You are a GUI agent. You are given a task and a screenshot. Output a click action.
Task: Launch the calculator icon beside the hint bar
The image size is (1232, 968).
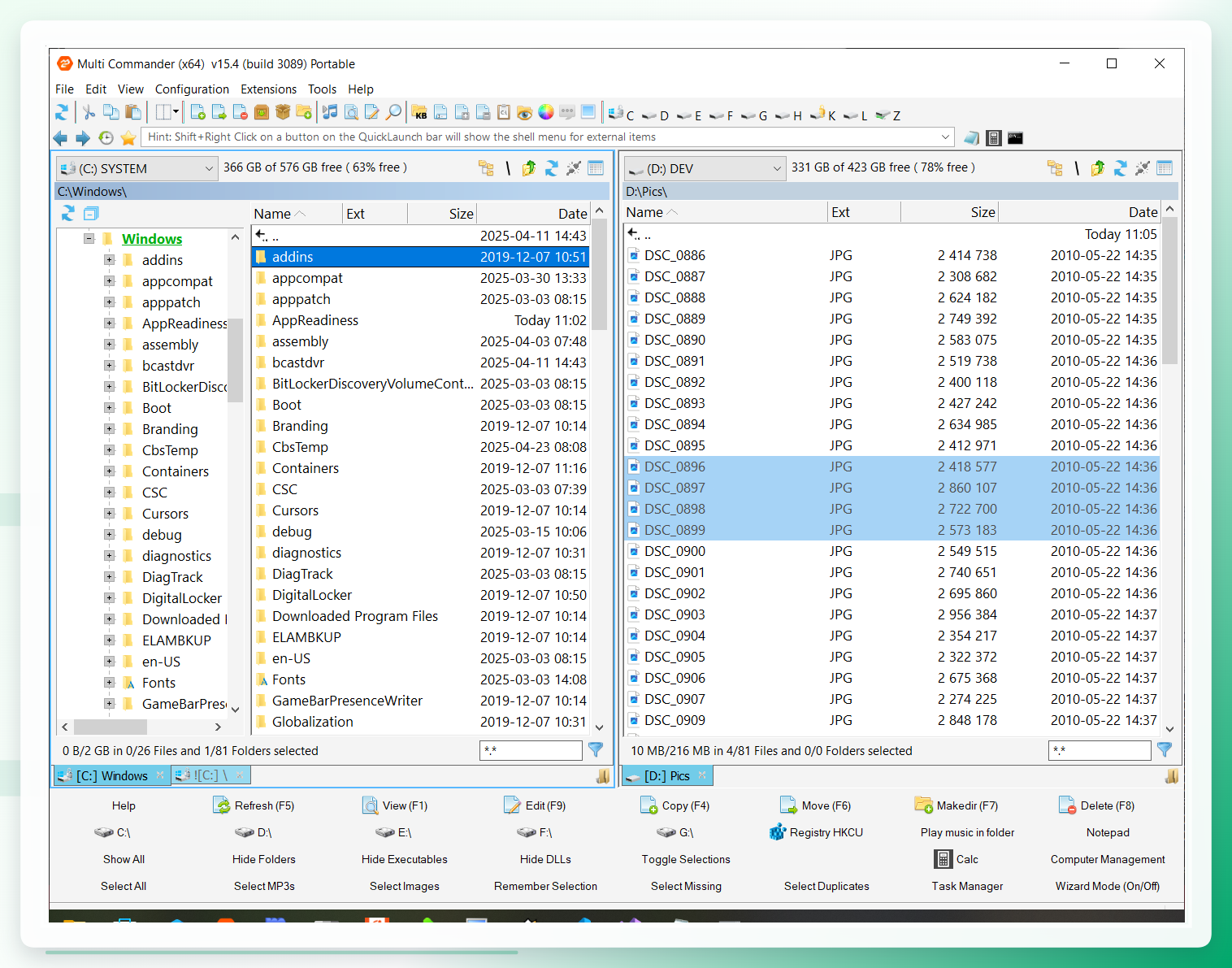click(x=993, y=138)
